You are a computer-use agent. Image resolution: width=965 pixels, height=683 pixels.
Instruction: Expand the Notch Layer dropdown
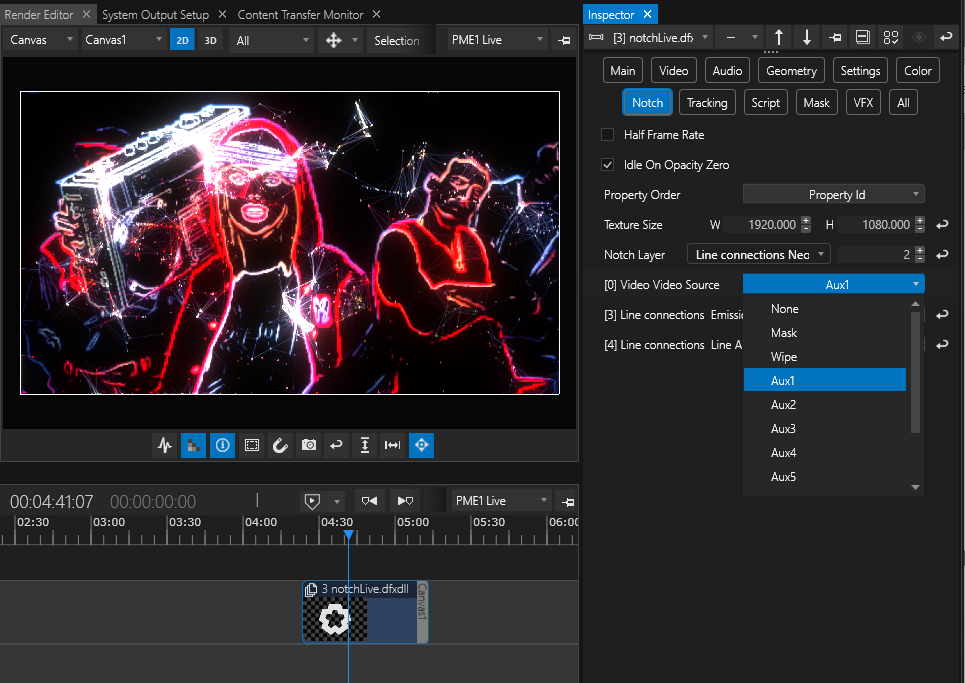(x=759, y=255)
